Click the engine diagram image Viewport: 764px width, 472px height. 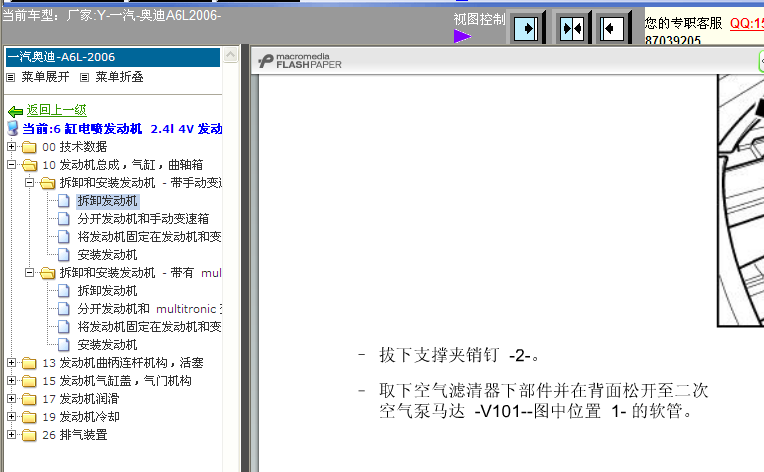pos(740,200)
